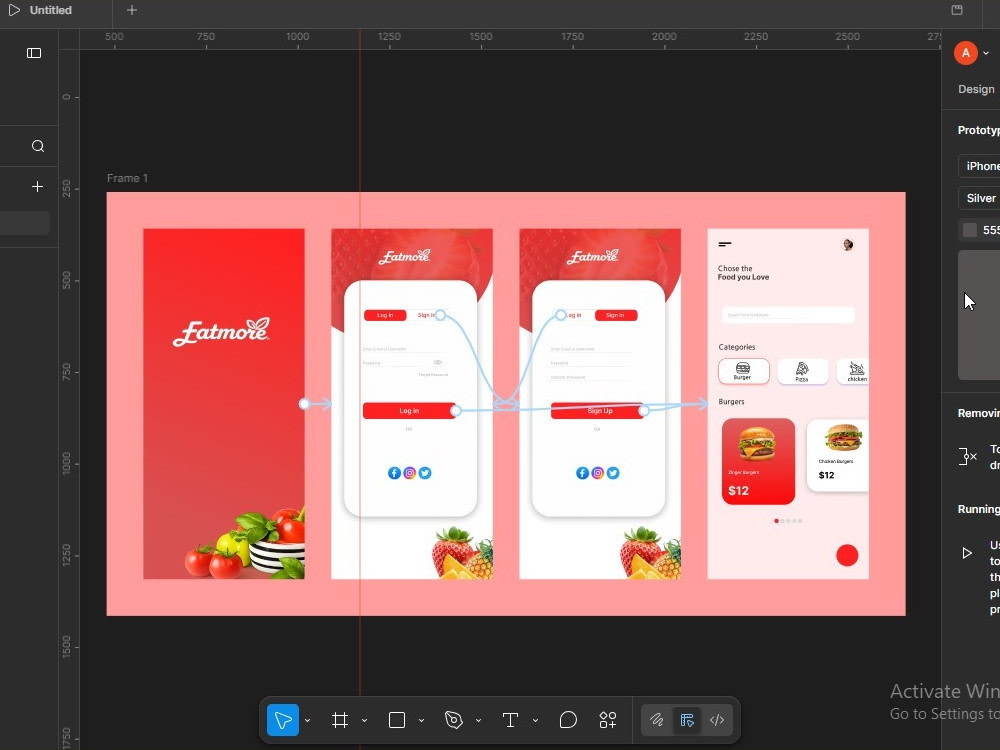Click red Sign In tab on signup screen

click(615, 315)
